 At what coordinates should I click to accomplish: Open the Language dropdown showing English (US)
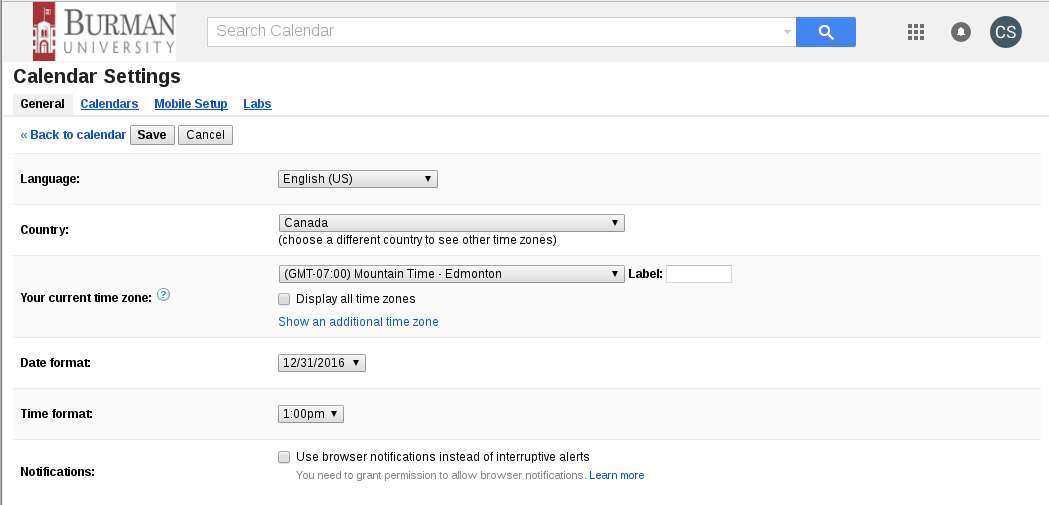pyautogui.click(x=358, y=179)
